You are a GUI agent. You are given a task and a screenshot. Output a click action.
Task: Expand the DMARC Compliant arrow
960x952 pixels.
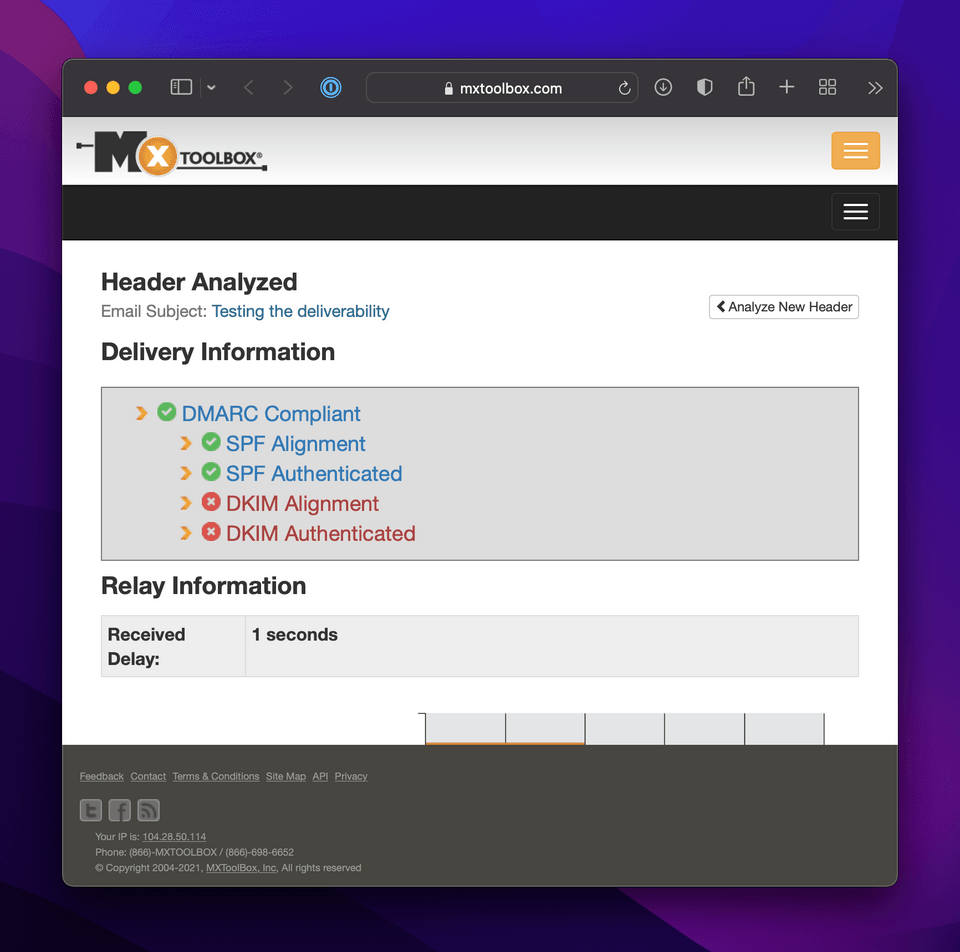(x=142, y=413)
